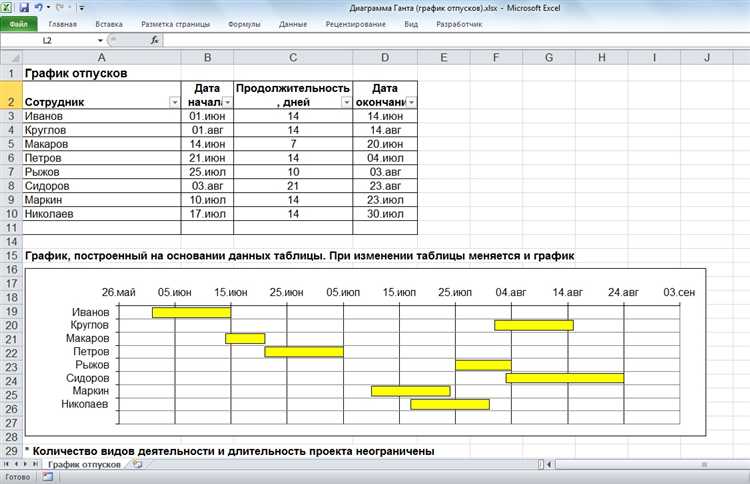Click the Undo arrow icon
Image resolution: width=750 pixels, height=484 pixels.
tap(38, 7)
